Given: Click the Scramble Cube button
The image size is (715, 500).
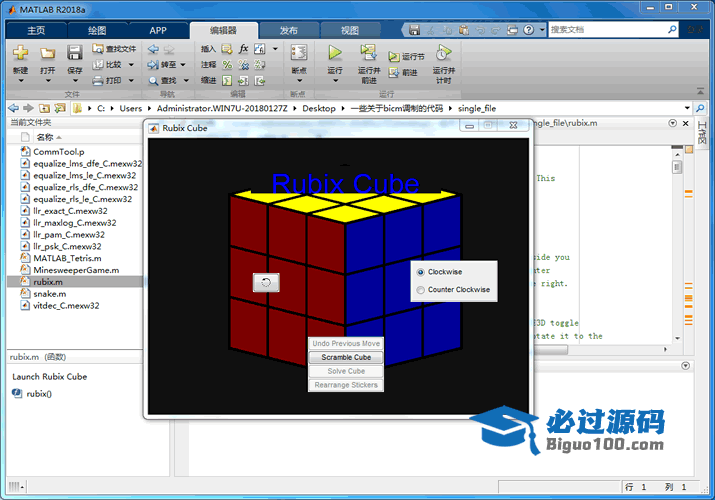Looking at the screenshot, I should point(346,357).
